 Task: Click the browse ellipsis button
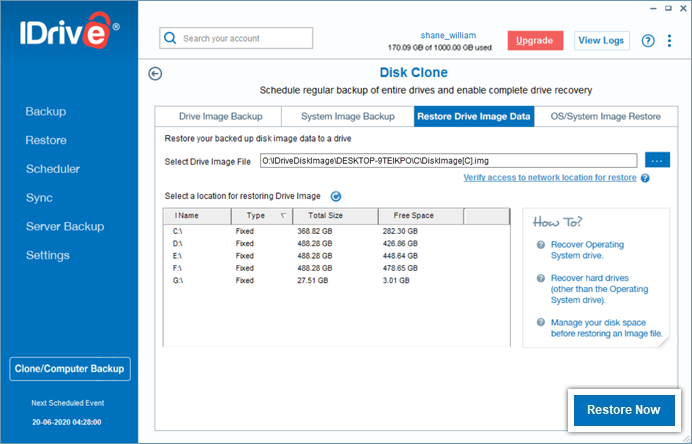(657, 160)
